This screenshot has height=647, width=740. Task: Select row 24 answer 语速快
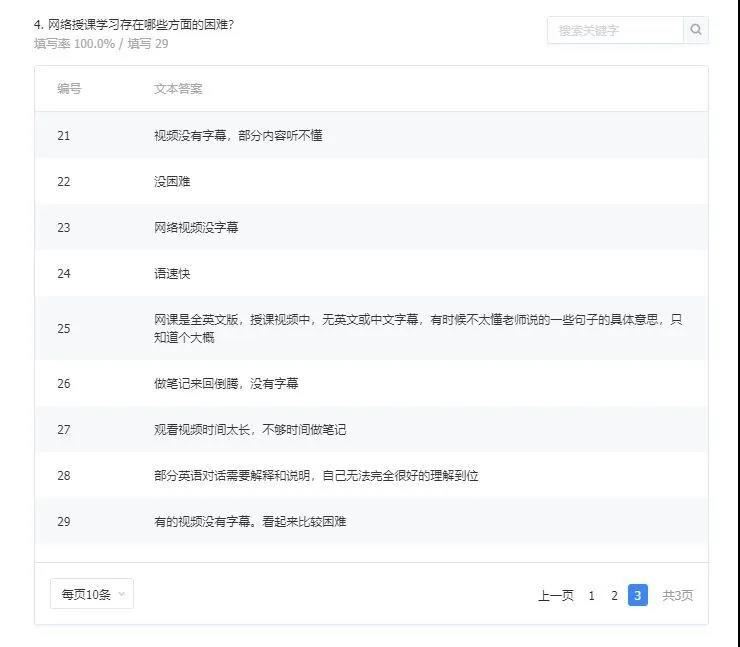[x=172, y=273]
